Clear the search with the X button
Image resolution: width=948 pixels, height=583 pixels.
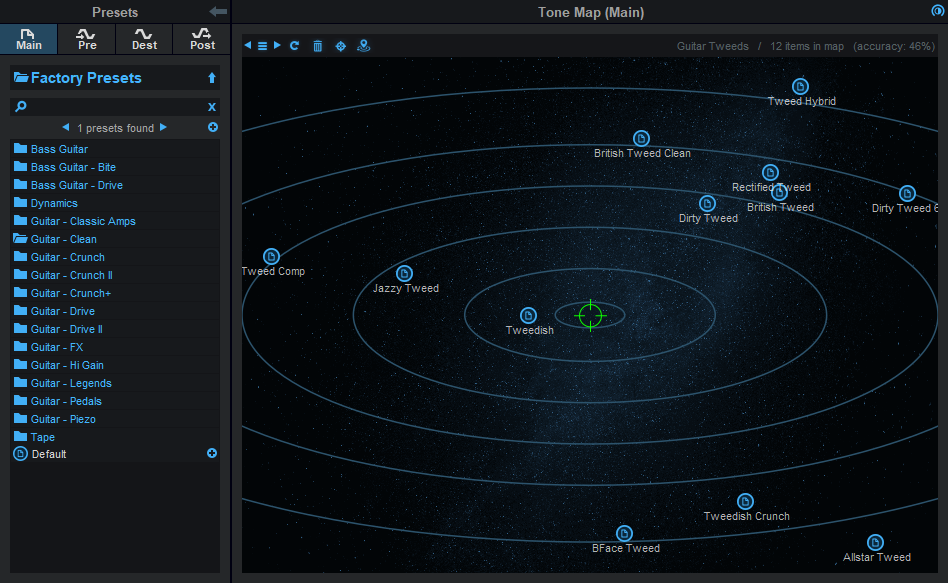211,106
